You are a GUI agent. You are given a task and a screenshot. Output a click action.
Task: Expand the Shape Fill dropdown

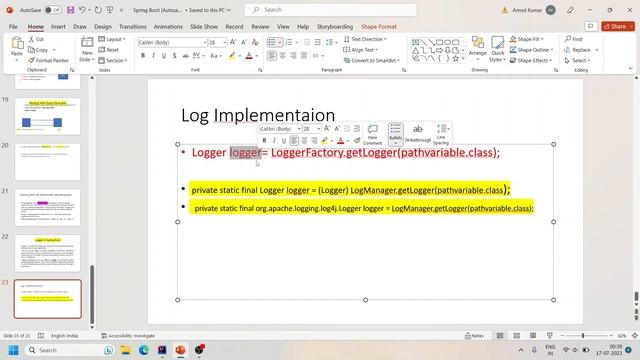pyautogui.click(x=527, y=39)
